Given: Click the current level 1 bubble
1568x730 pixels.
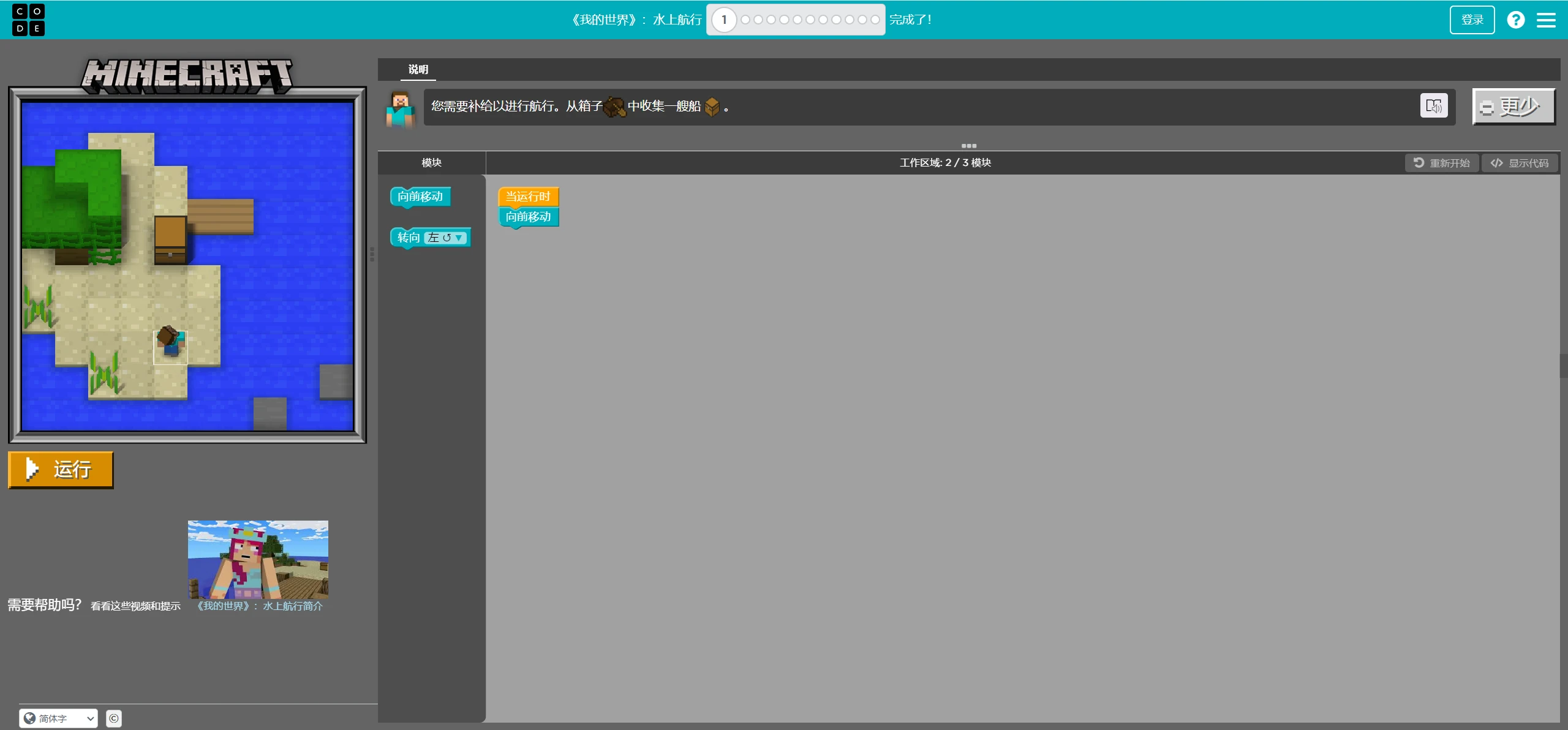Looking at the screenshot, I should point(724,20).
